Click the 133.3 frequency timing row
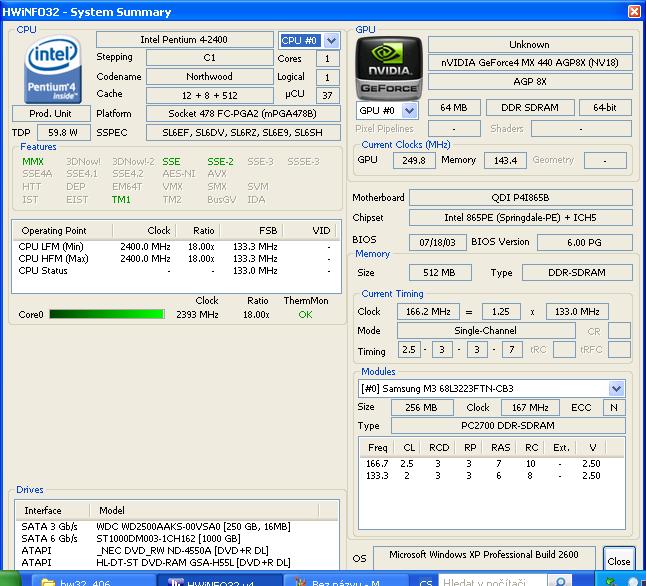This screenshot has width=646, height=586. pos(492,476)
